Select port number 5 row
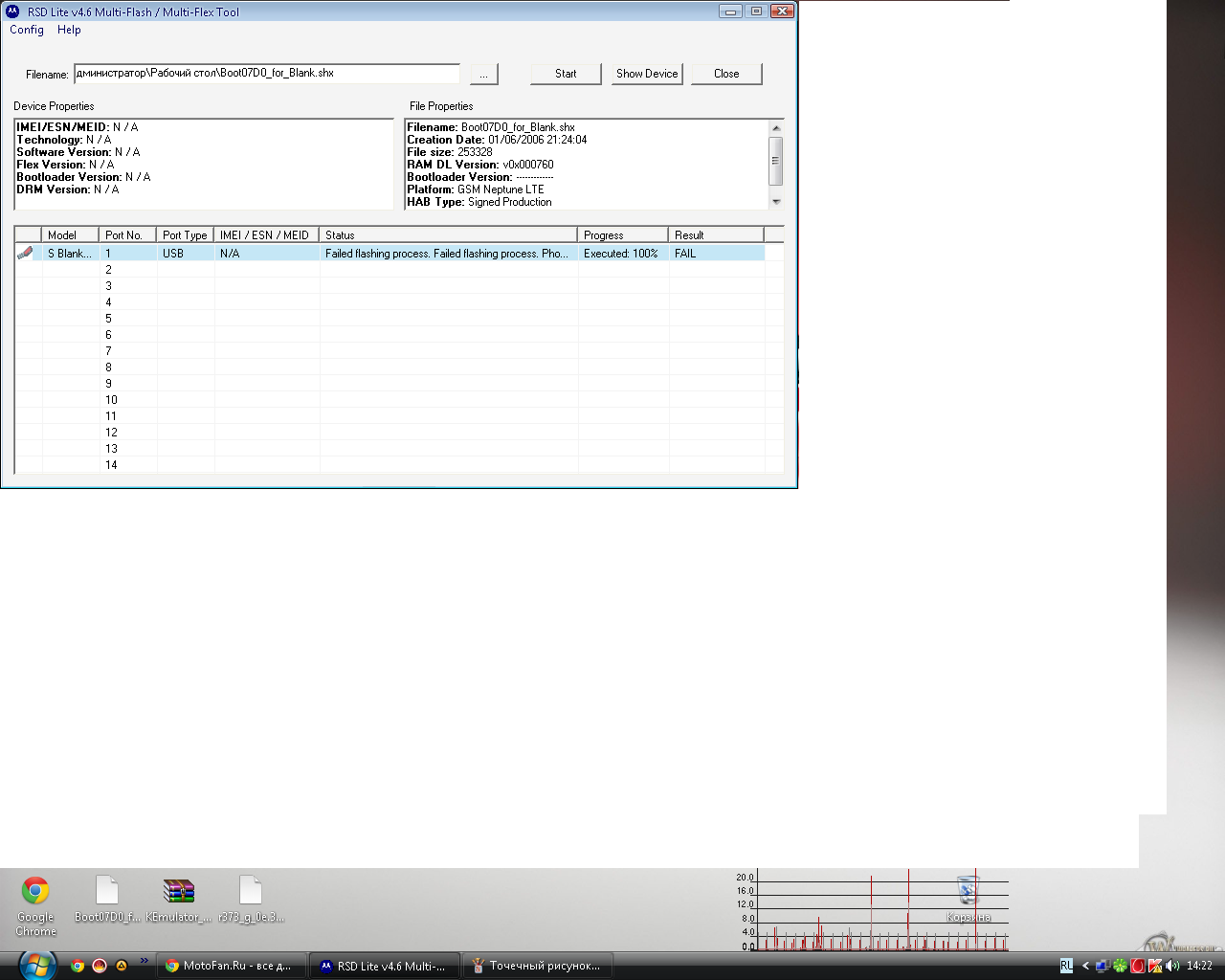This screenshot has width=1225, height=980. tap(399, 319)
